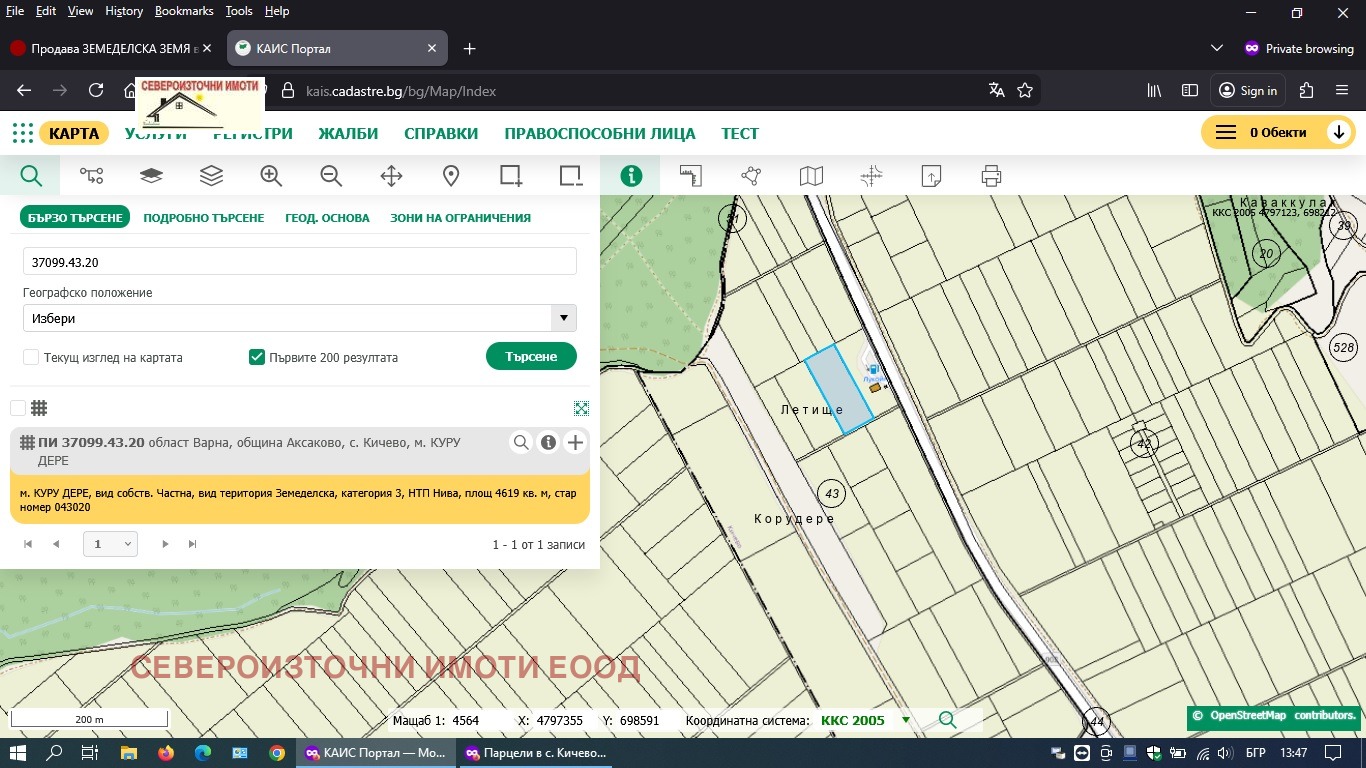Uncheck 'Първите 200 резултата' checkbox

pos(257,357)
